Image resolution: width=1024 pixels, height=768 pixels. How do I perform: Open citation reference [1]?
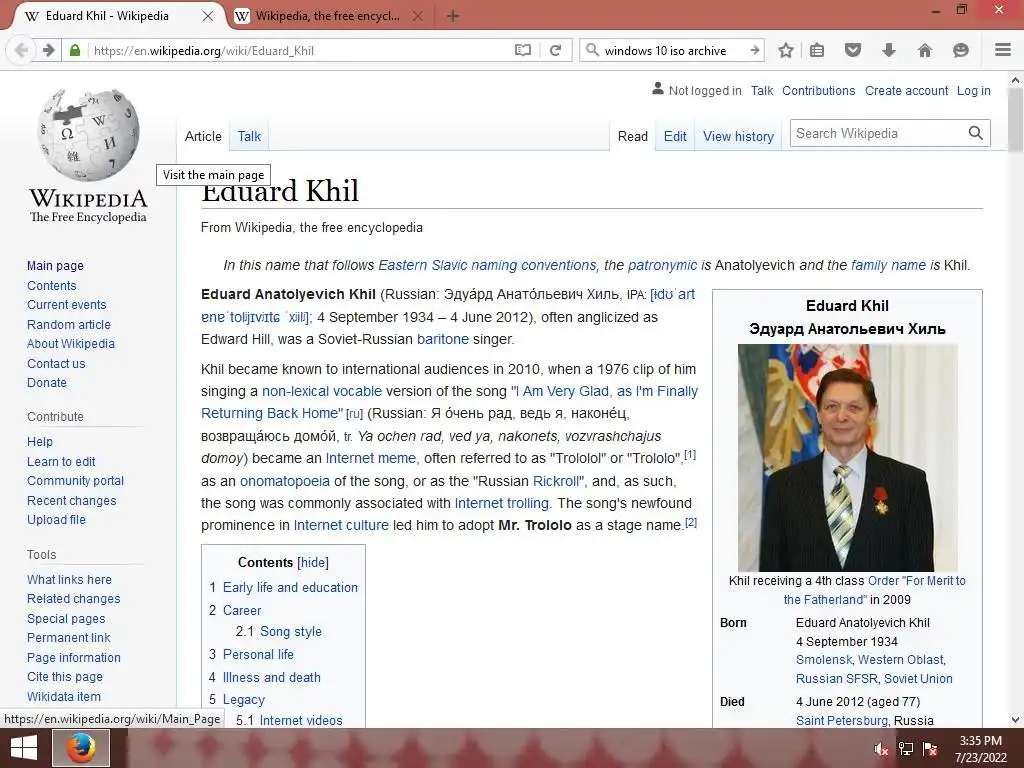pyautogui.click(x=690, y=455)
